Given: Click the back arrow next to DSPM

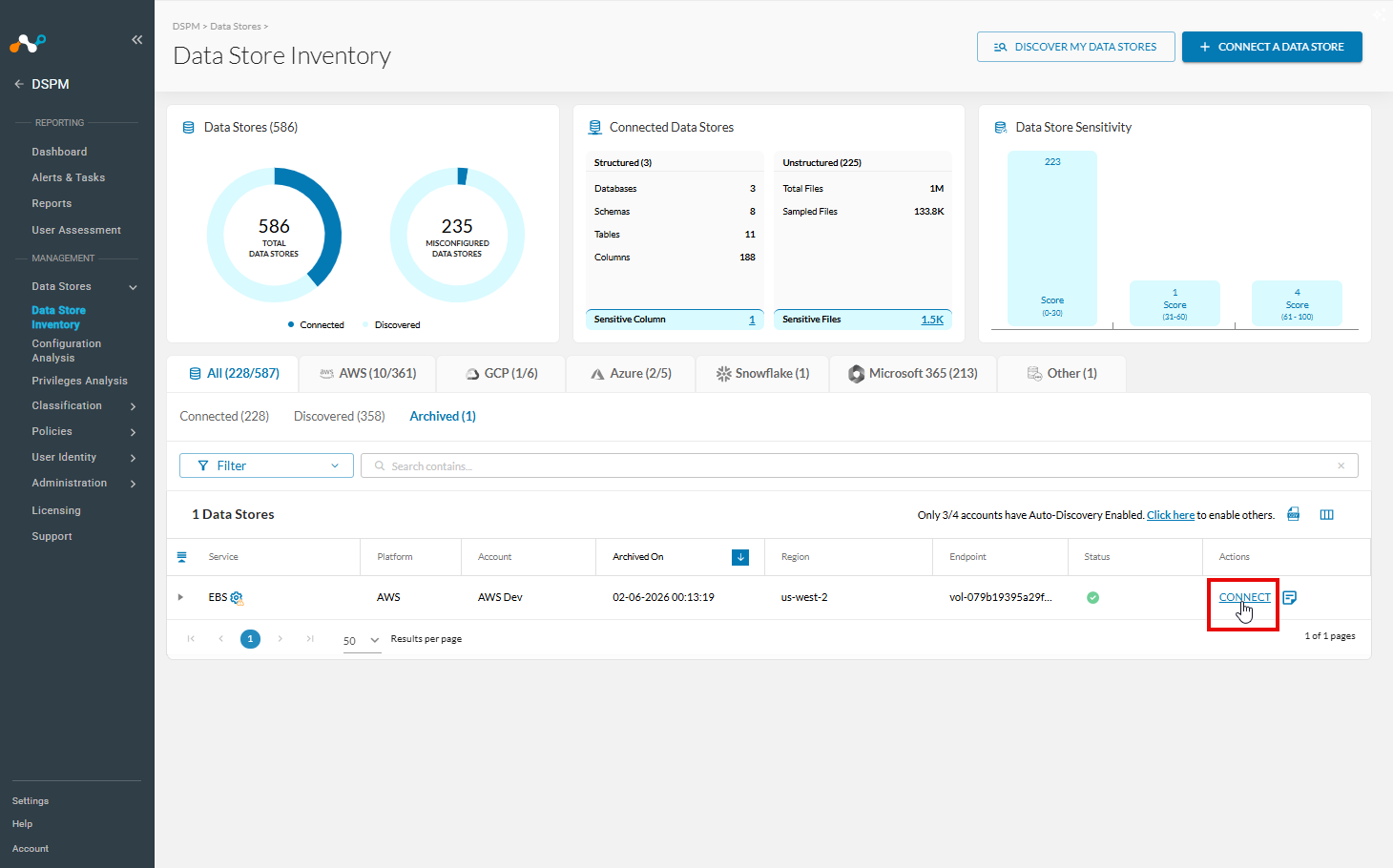Looking at the screenshot, I should (x=19, y=84).
